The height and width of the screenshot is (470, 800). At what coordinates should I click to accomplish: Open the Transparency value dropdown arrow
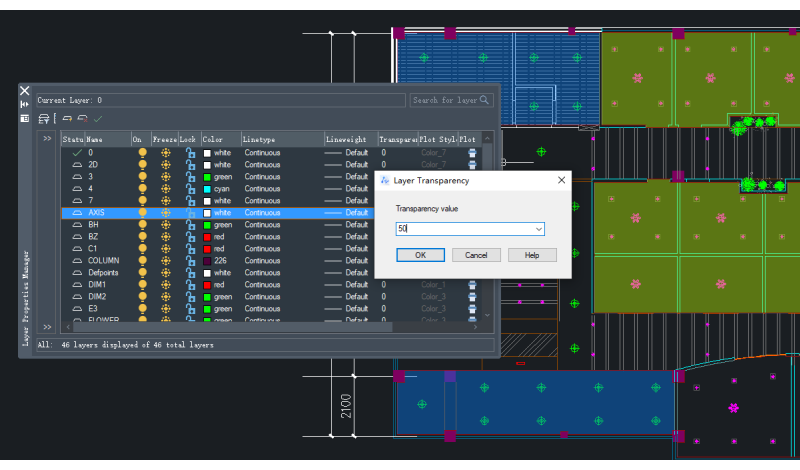point(539,229)
